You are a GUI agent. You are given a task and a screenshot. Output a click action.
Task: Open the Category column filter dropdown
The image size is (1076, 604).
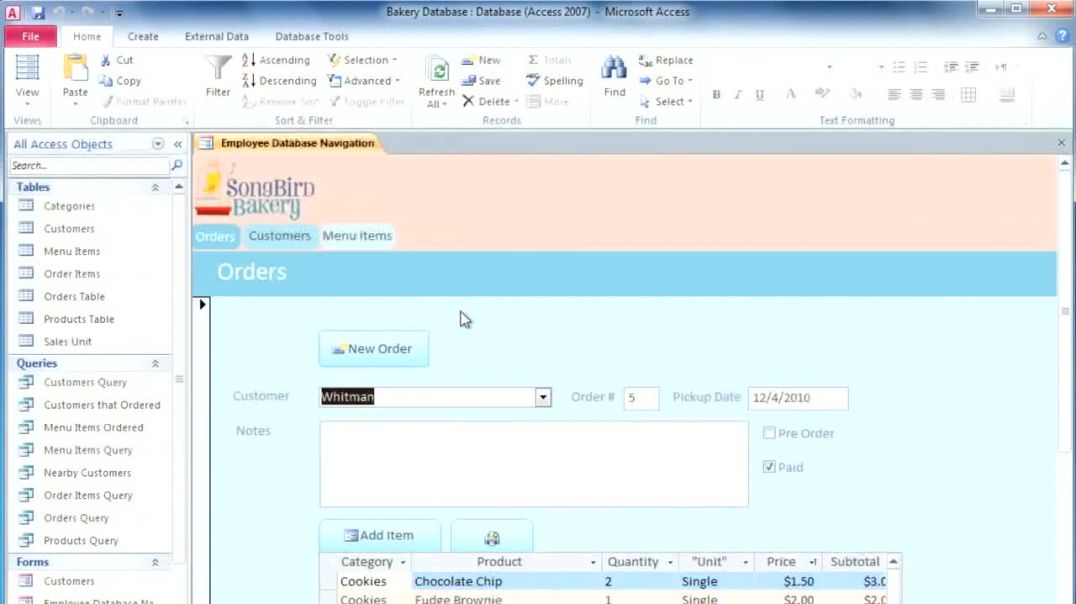point(403,562)
